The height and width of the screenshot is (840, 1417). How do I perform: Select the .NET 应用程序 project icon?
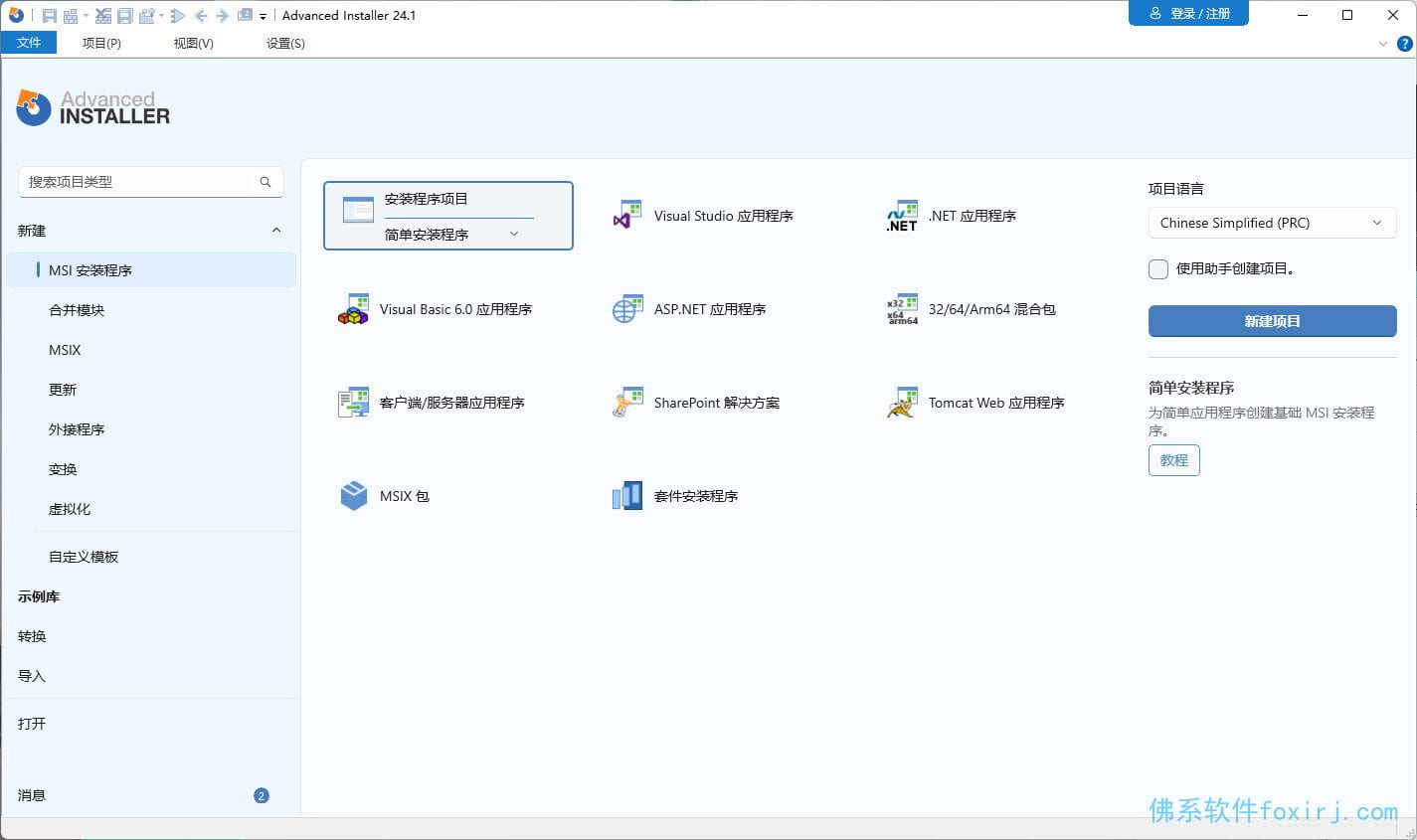coord(902,216)
